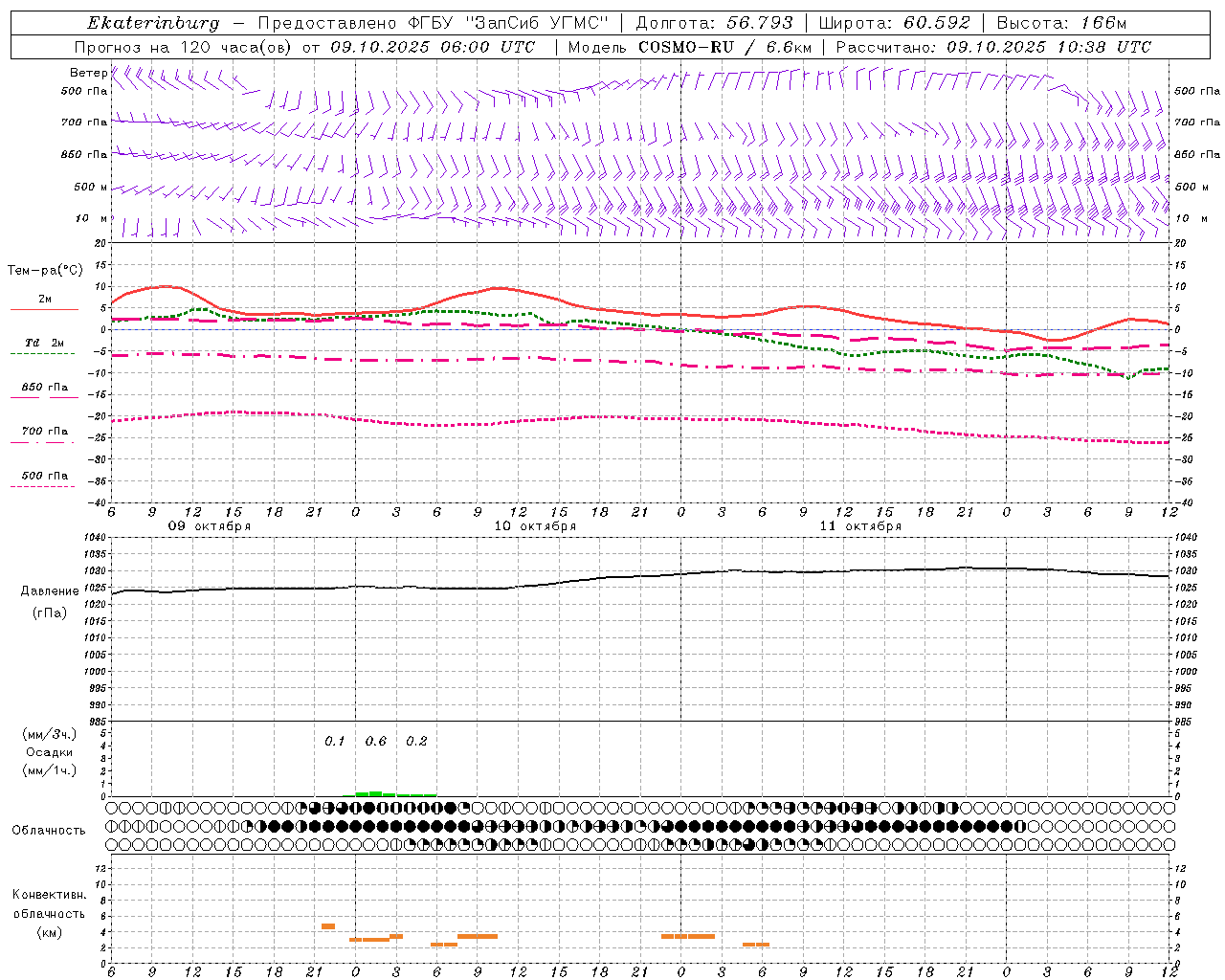Click the (гПа) pressure unit label
1225x980 pixels.
(50, 613)
